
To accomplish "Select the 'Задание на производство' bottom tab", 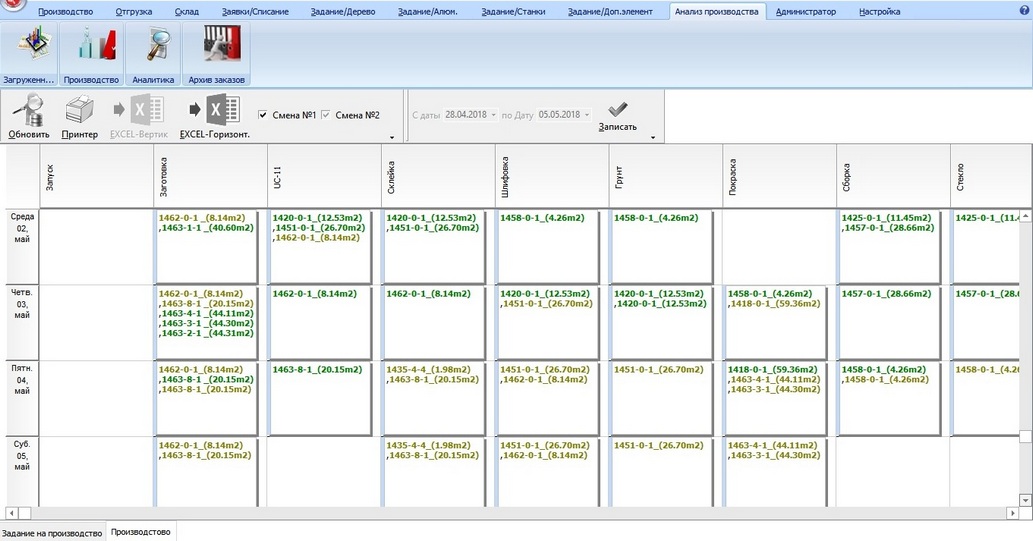I will click(x=52, y=533).
